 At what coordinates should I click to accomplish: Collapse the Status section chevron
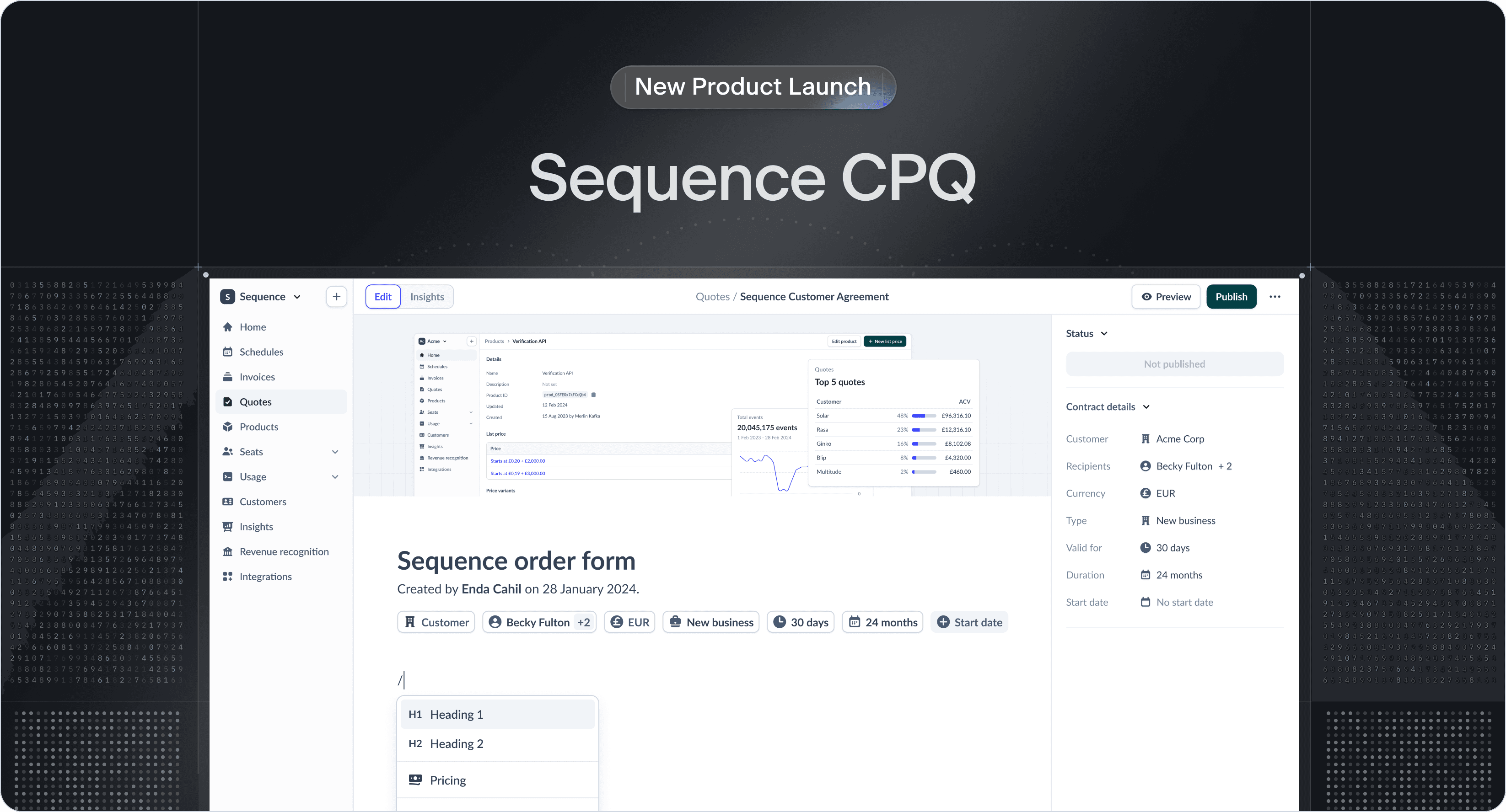(1104, 334)
